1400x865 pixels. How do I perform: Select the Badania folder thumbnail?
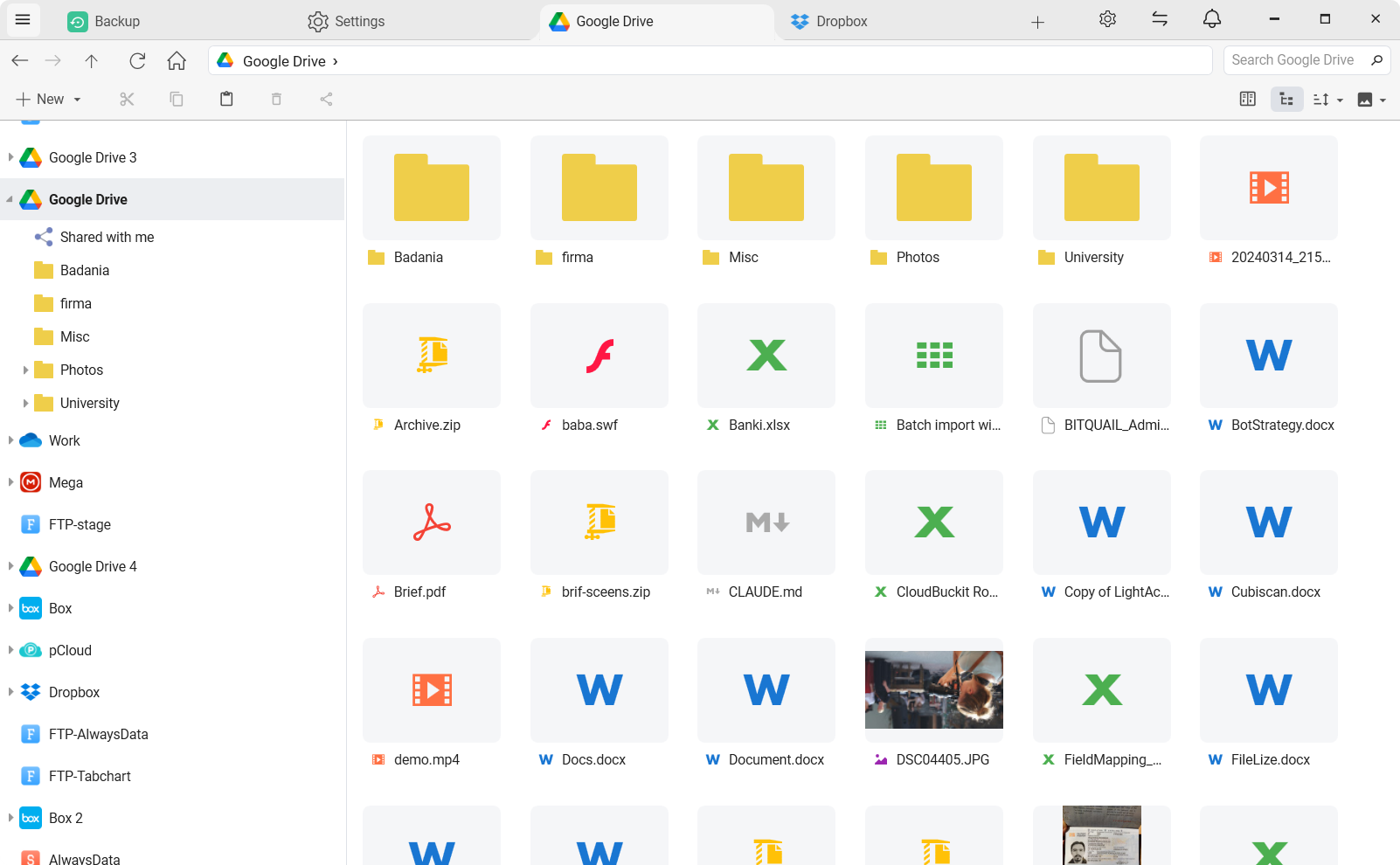[432, 188]
